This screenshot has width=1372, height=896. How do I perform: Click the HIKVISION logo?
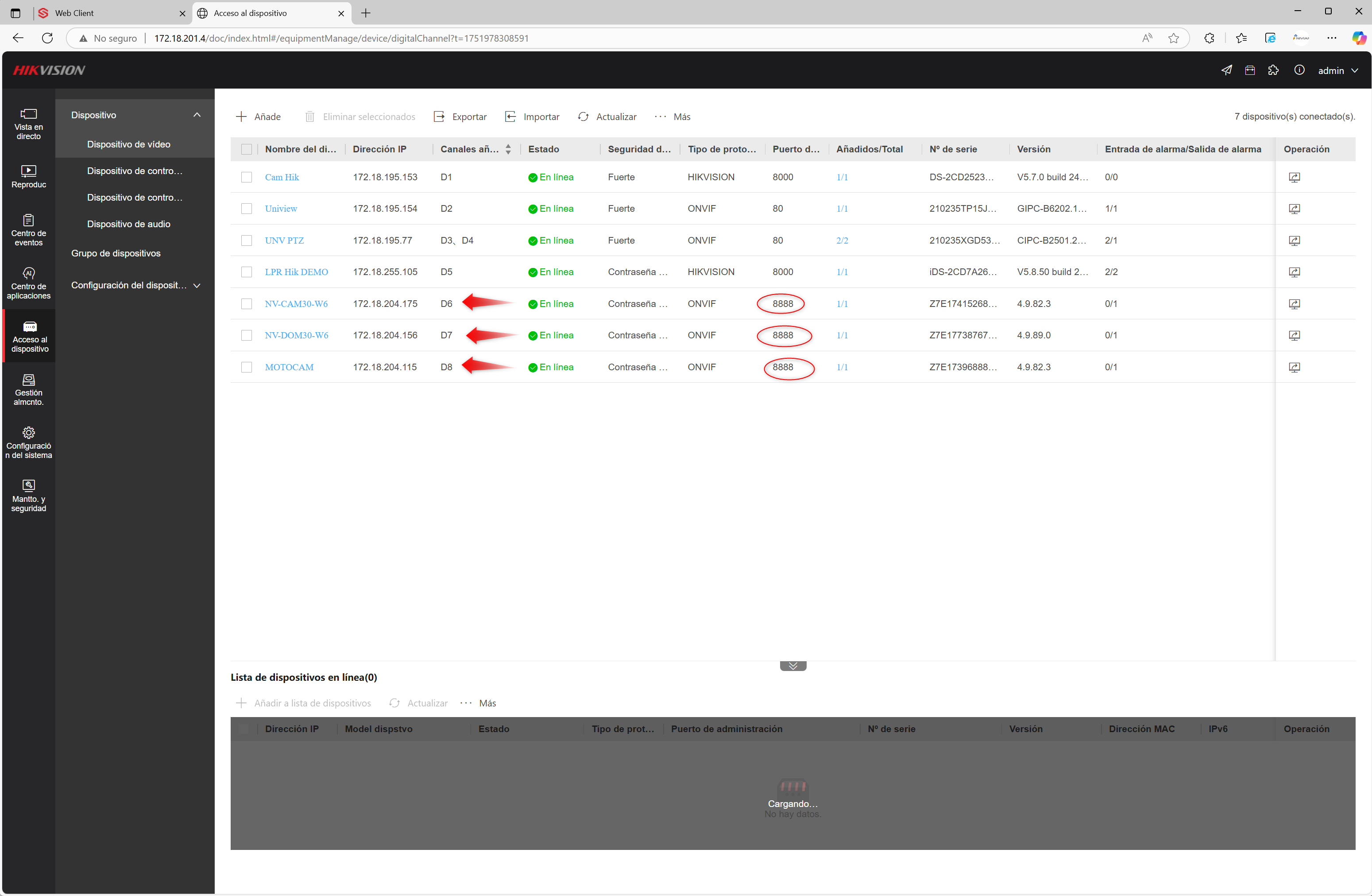pos(49,70)
